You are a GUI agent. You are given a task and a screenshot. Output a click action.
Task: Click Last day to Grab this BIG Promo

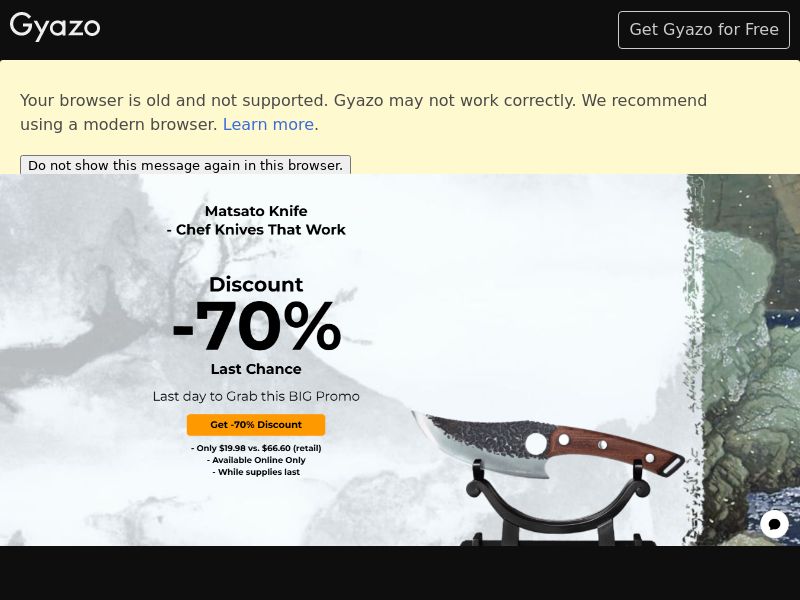[256, 396]
